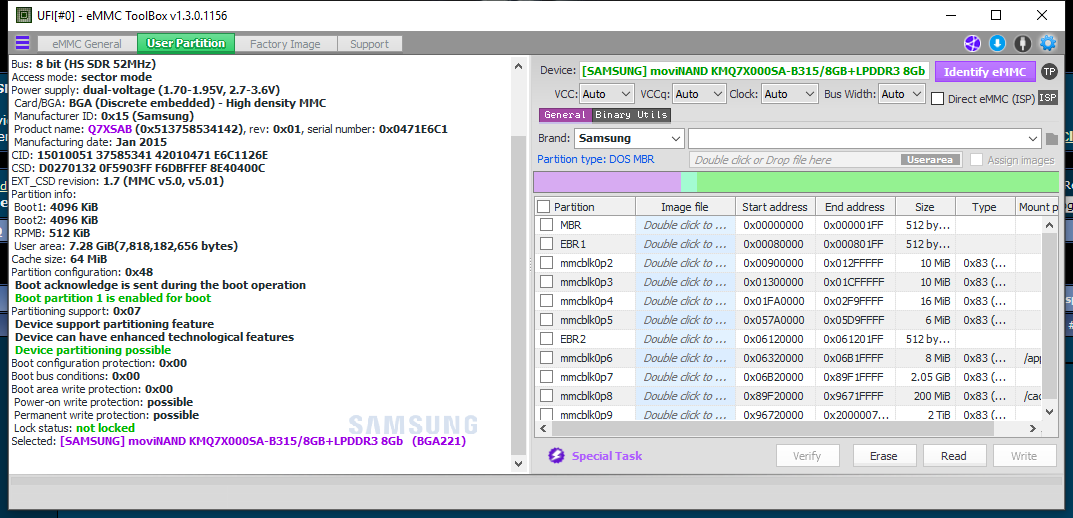This screenshot has height=518, width=1073.
Task: Check the mmcblk0p8 partition checkbox
Action: [x=546, y=396]
